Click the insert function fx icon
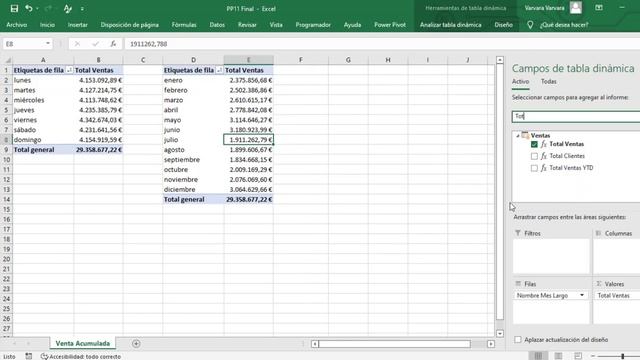 [113, 44]
